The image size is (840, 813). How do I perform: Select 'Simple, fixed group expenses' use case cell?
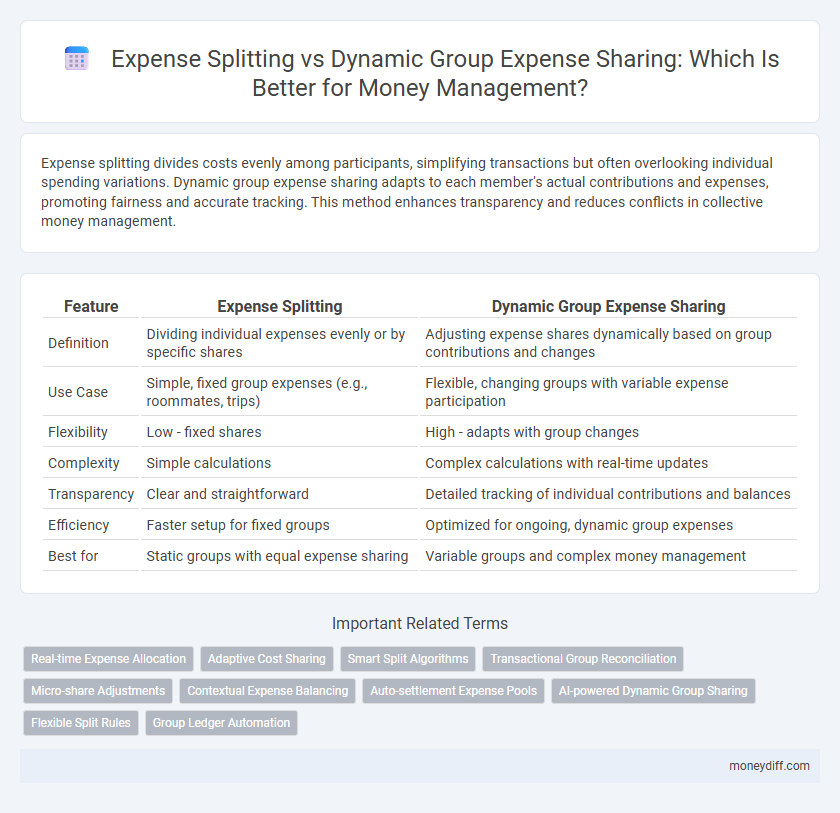tap(280, 392)
